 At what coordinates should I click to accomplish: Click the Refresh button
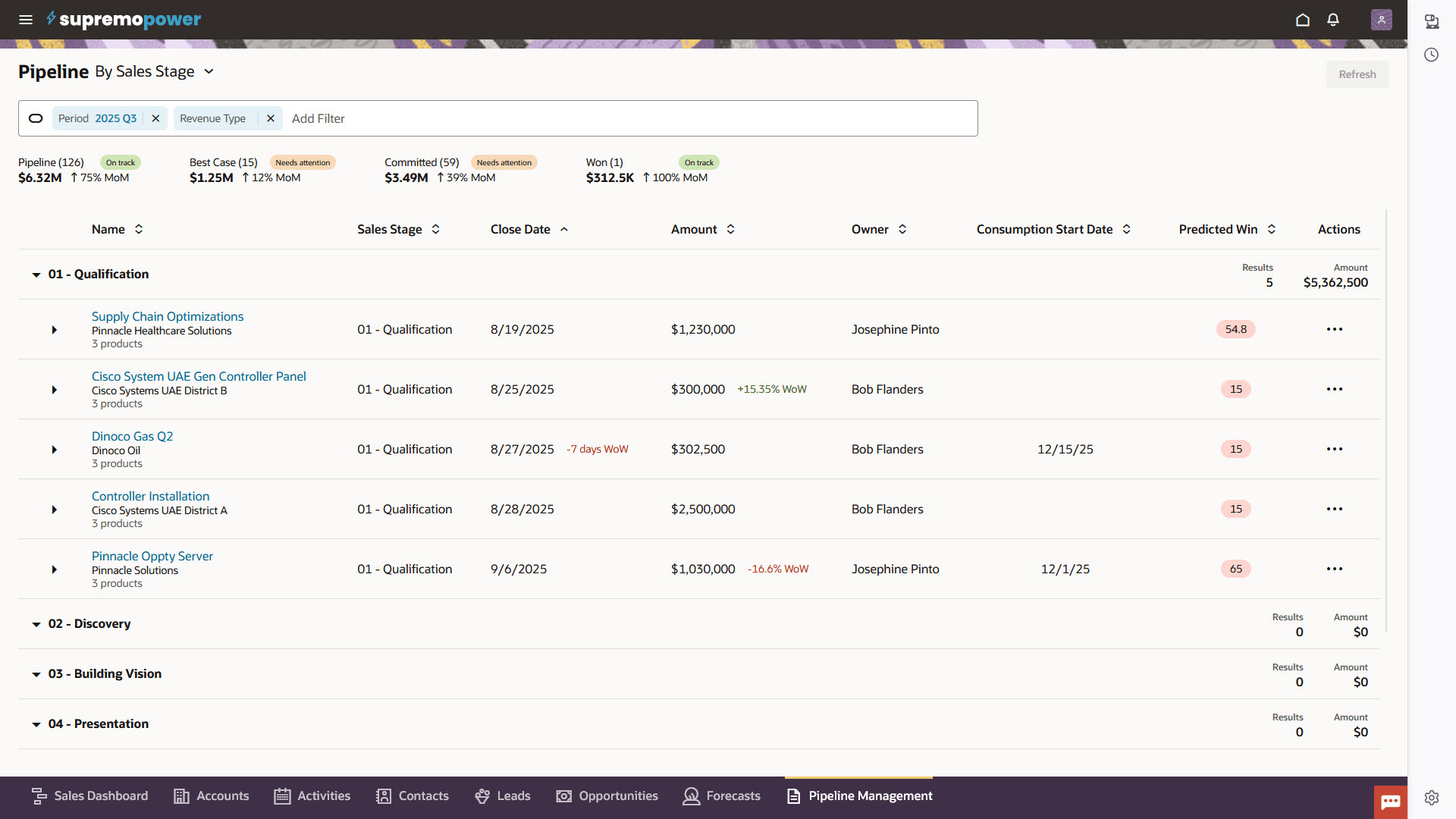(1357, 74)
